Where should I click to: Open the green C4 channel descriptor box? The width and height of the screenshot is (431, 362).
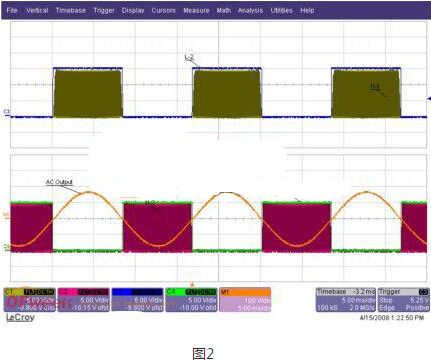(191, 300)
